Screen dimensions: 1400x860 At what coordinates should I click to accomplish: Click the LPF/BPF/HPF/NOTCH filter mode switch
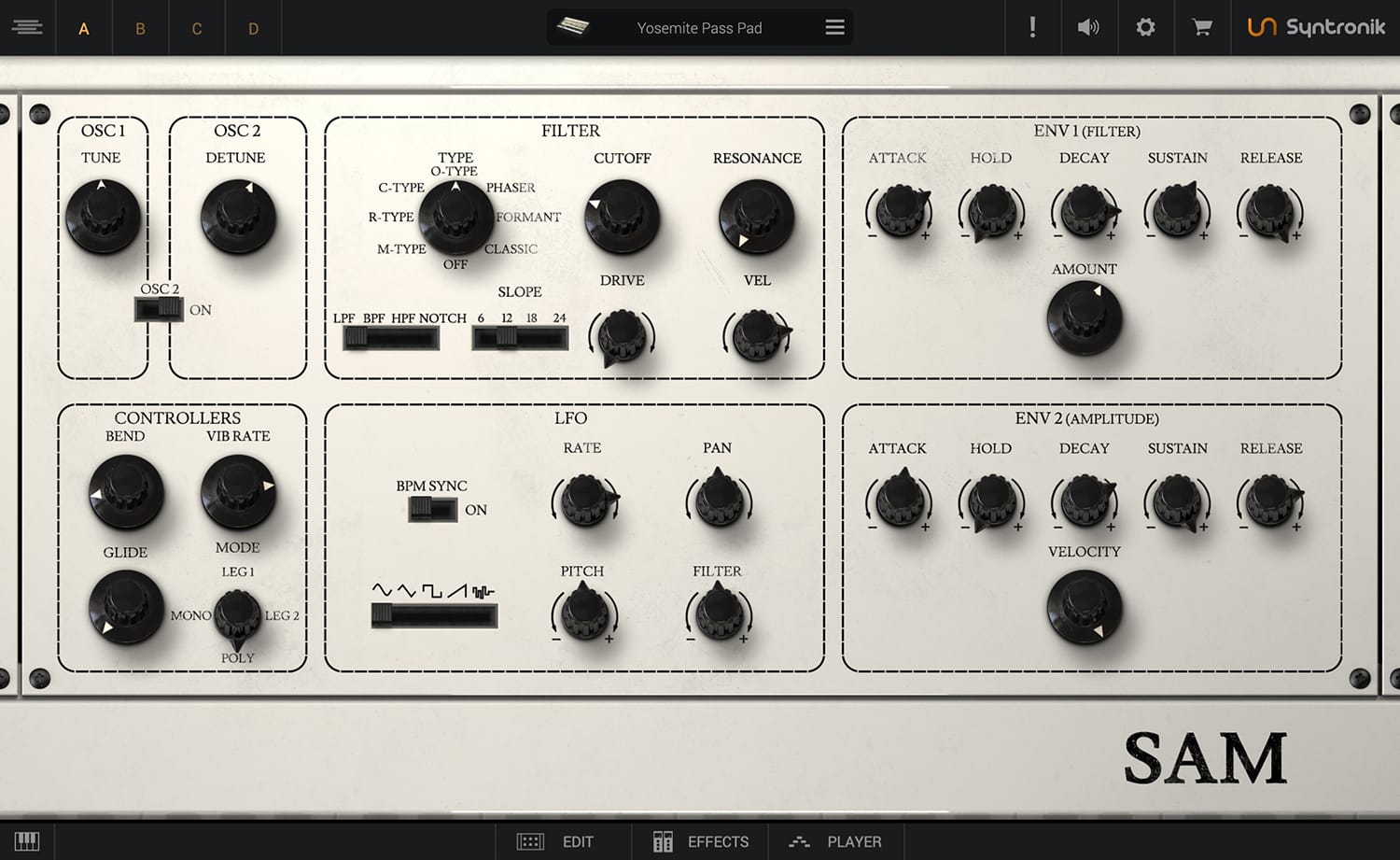[x=391, y=338]
